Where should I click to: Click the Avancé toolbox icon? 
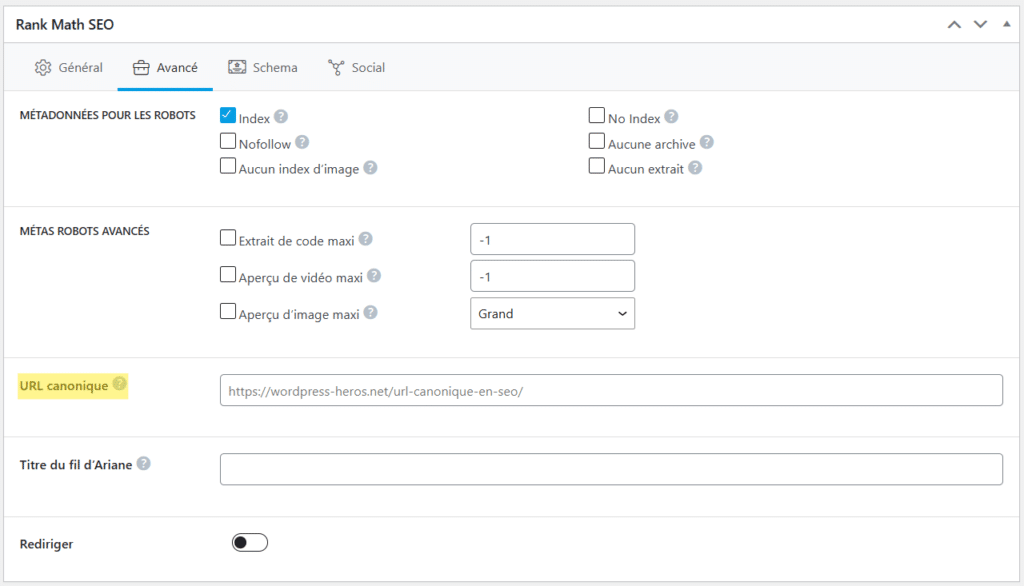pos(141,67)
